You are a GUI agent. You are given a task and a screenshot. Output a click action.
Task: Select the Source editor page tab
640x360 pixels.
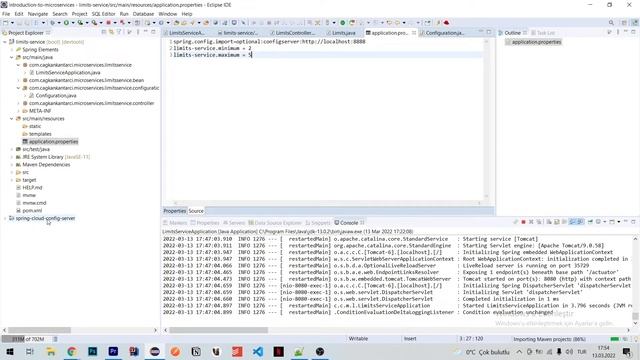[196, 211]
